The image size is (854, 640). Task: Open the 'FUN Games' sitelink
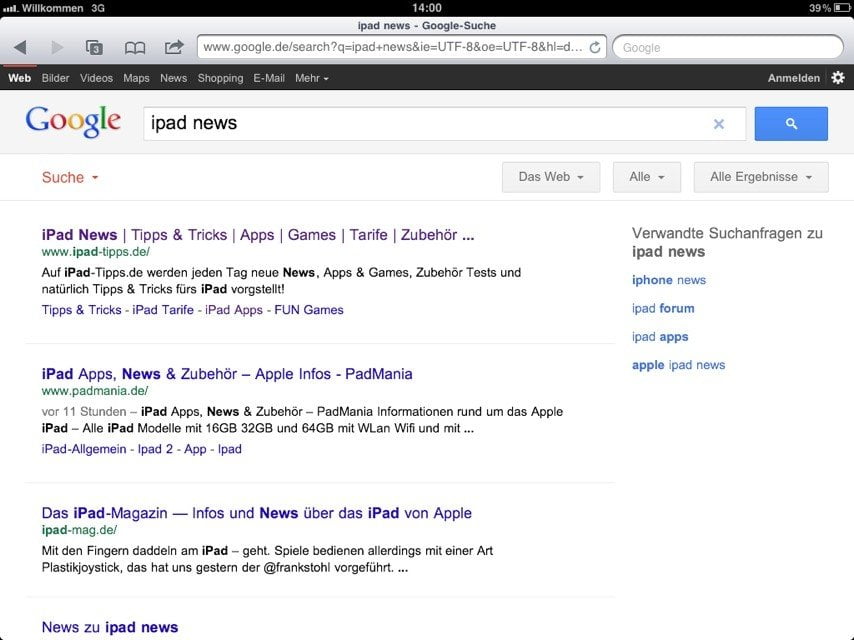pos(309,310)
